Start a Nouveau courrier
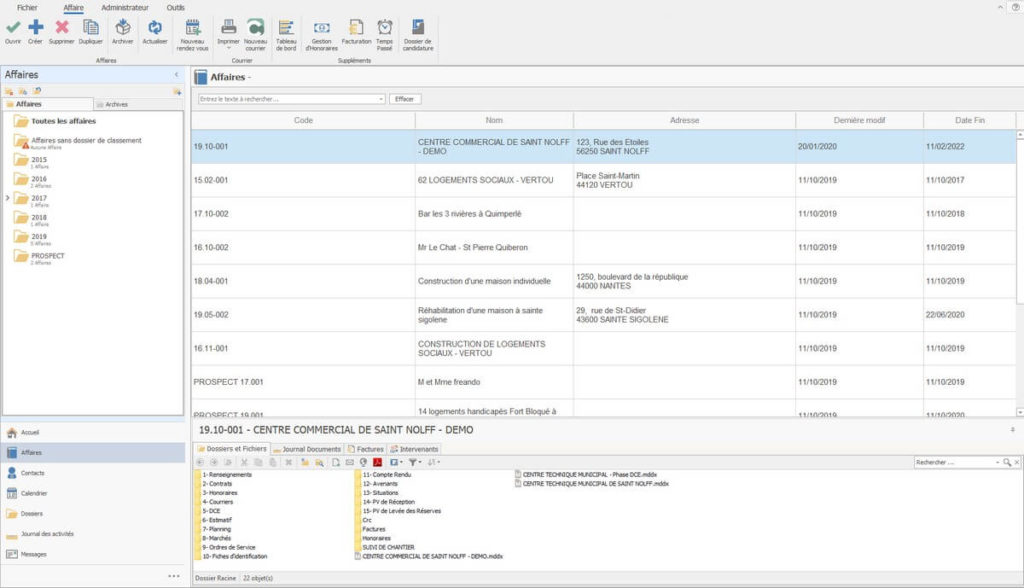 coord(255,30)
